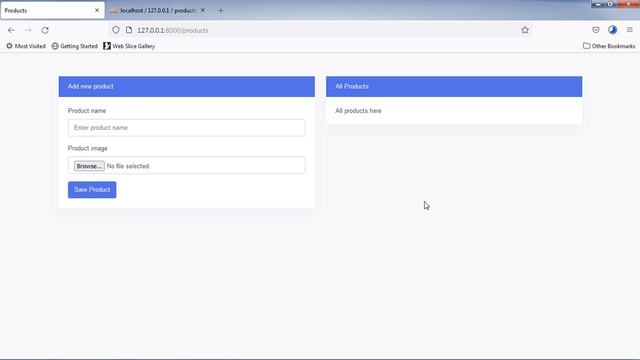
Task: Click the 'Product image' label
Action: point(87,148)
